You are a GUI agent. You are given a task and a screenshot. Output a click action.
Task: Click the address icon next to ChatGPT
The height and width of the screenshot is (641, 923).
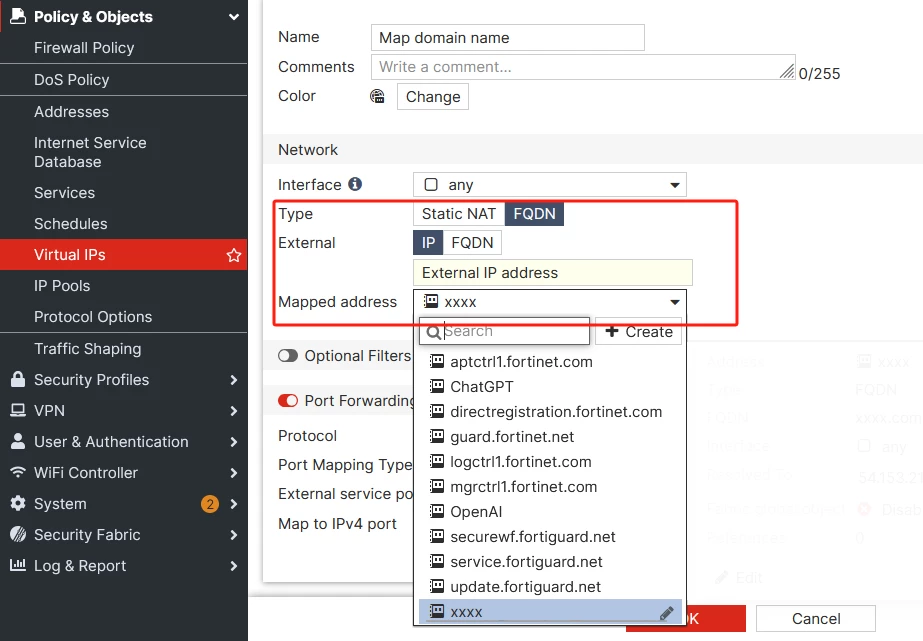437,386
